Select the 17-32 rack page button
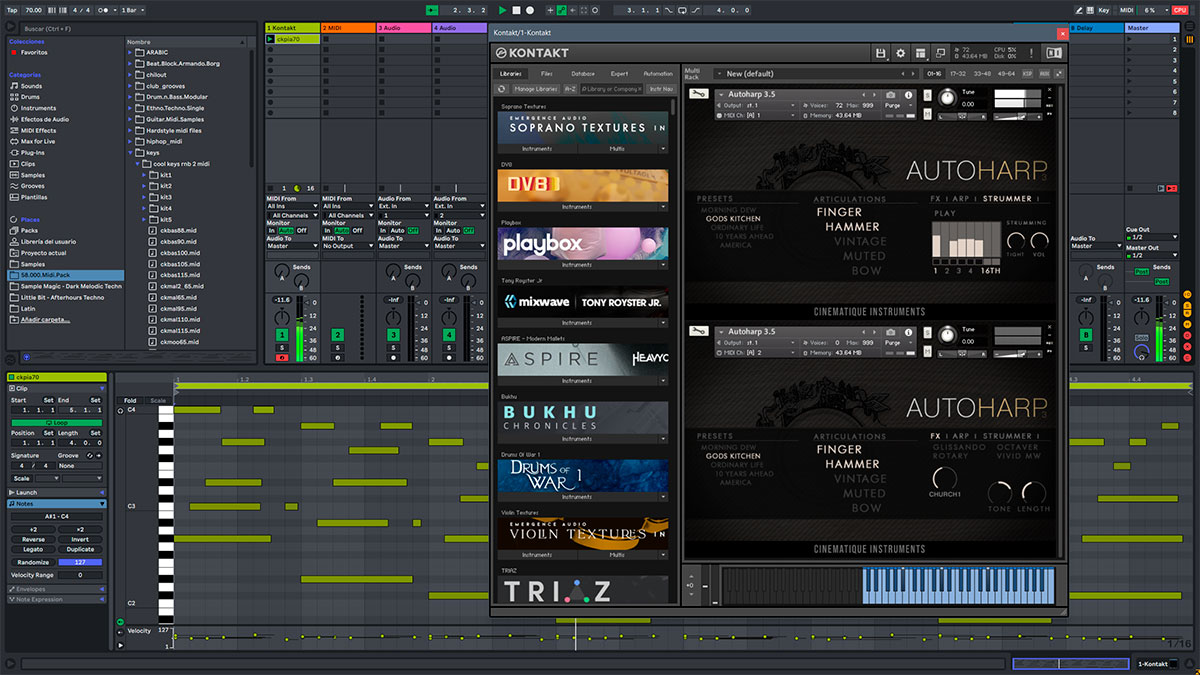 [x=958, y=74]
